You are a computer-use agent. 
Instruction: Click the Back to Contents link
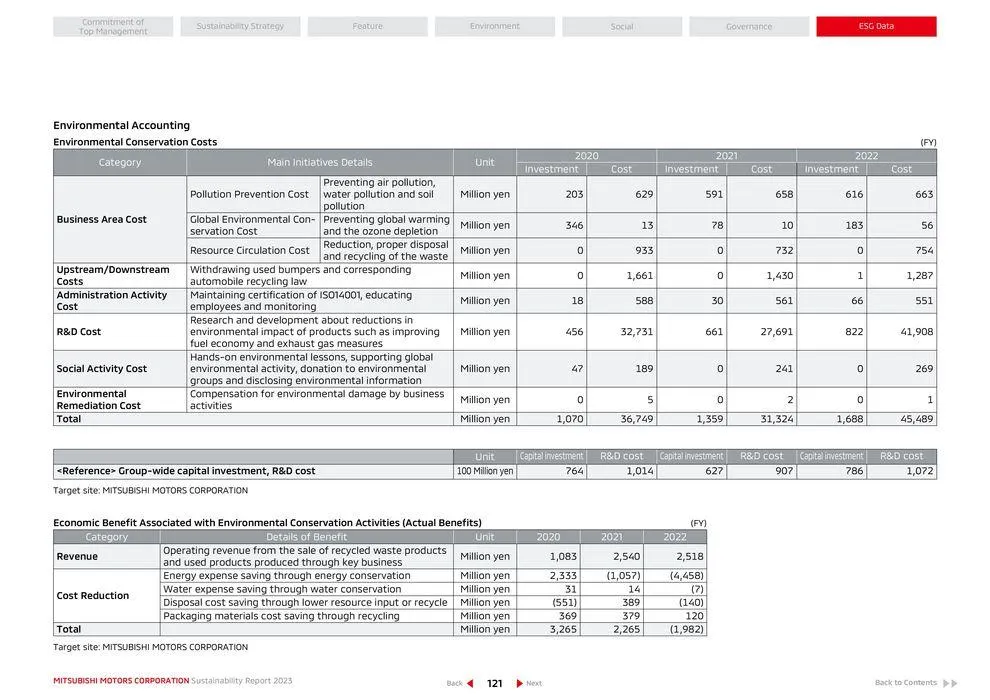pyautogui.click(x=906, y=682)
